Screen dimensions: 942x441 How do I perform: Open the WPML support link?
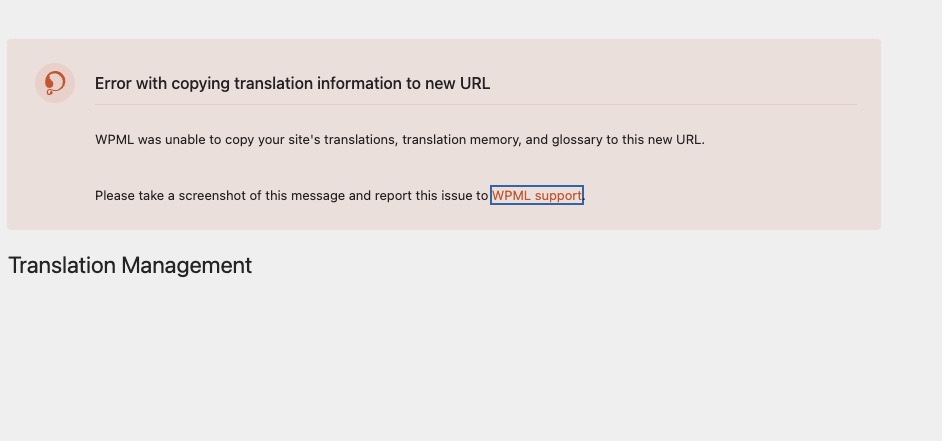click(x=536, y=195)
